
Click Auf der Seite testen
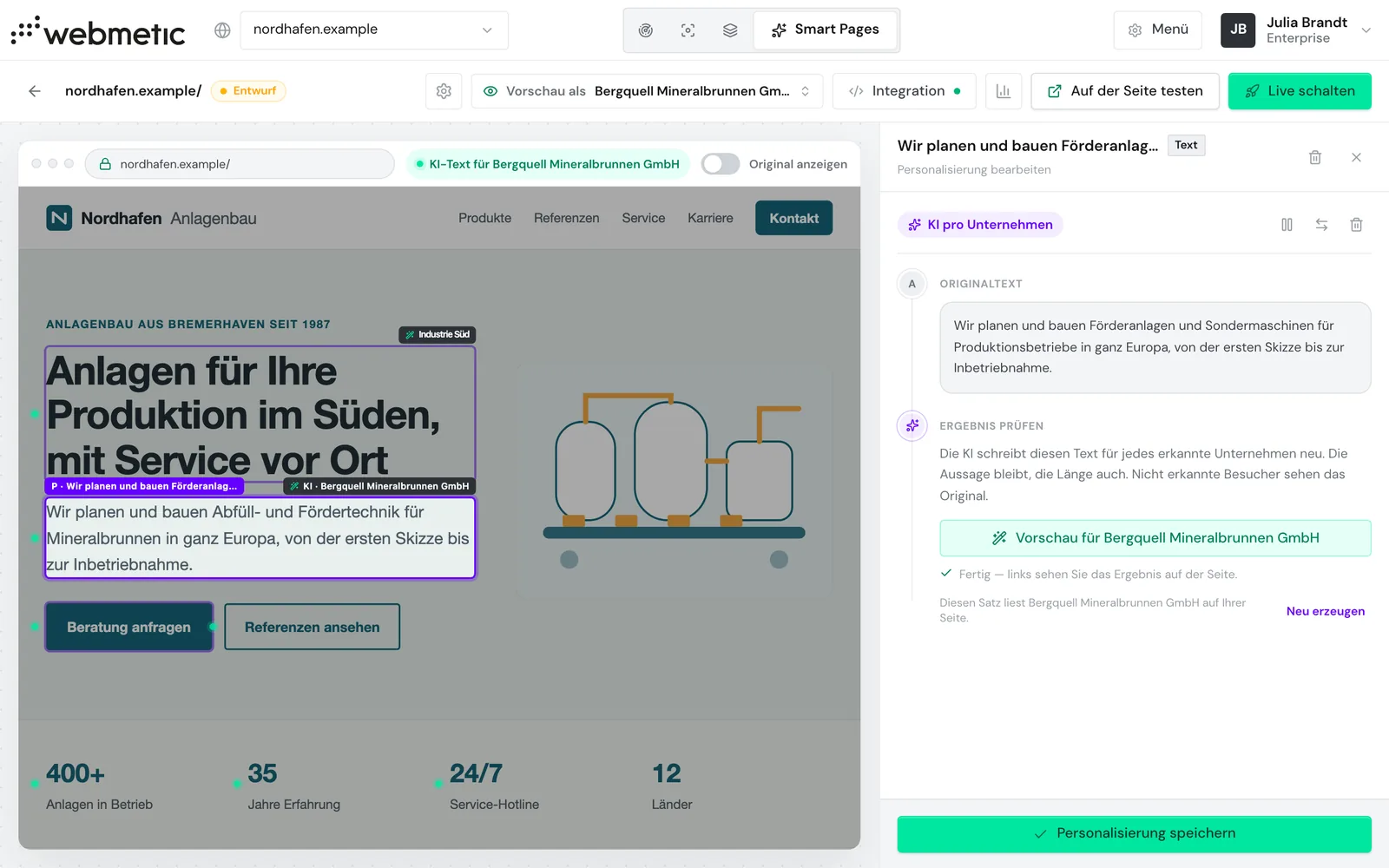pos(1125,91)
